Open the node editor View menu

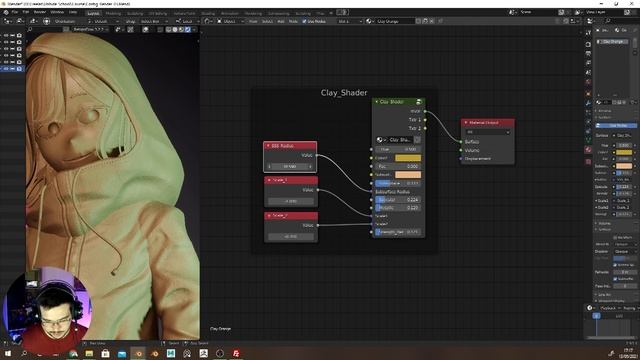(253, 21)
